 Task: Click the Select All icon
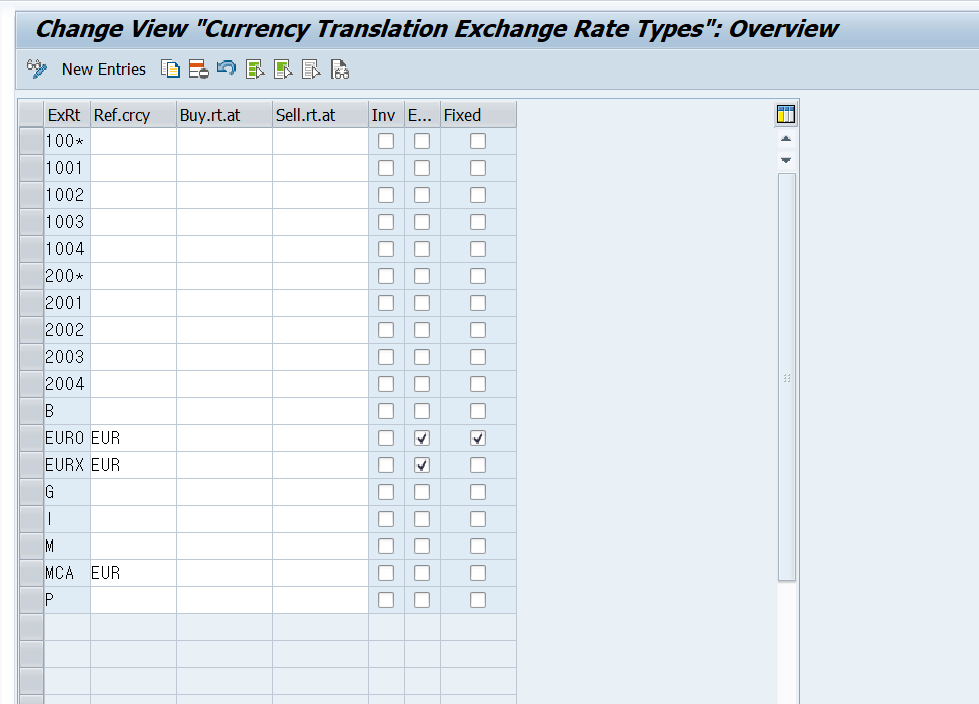coord(255,69)
